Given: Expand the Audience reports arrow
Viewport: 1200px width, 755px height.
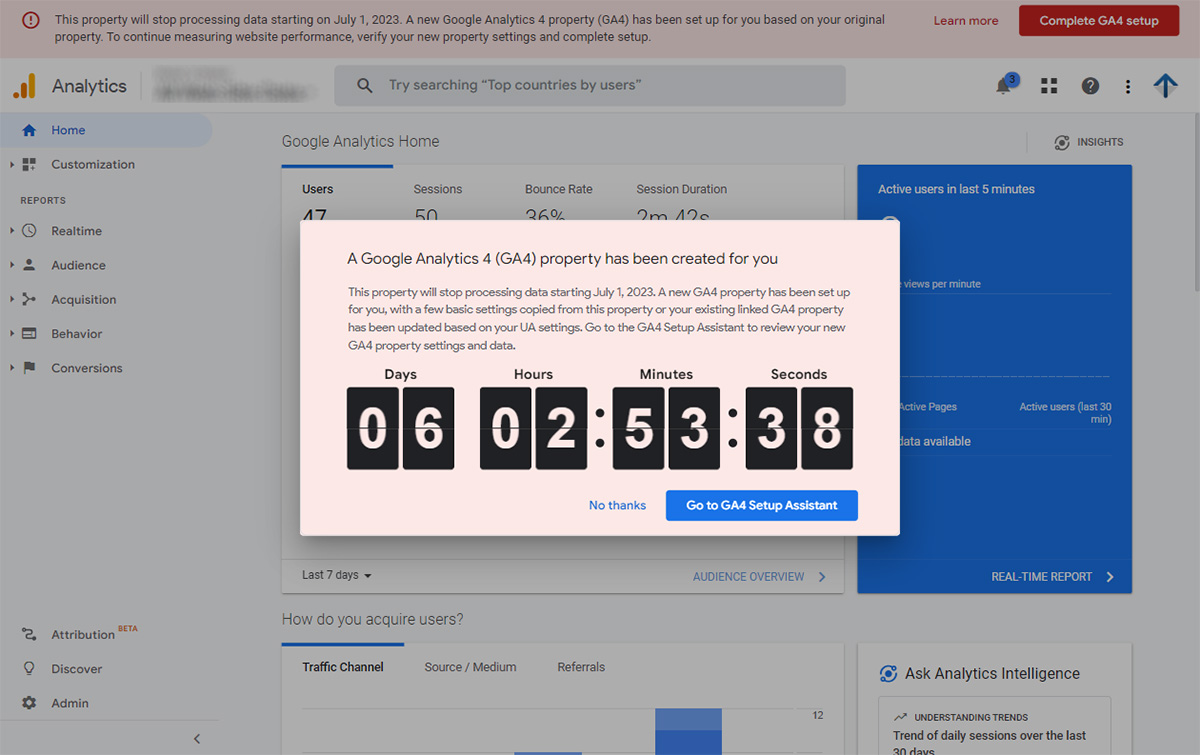Looking at the screenshot, I should [x=12, y=265].
